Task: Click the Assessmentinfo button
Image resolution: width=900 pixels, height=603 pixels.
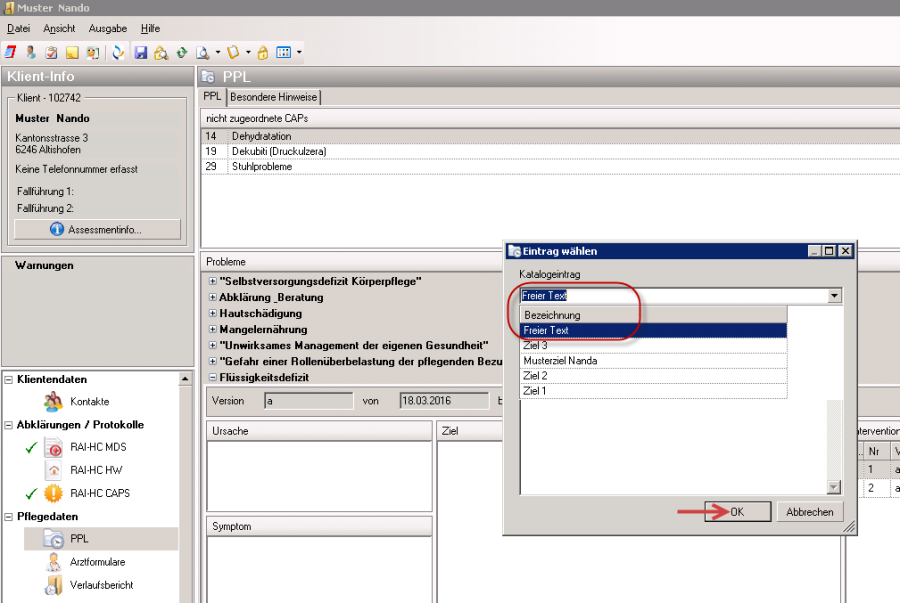Action: [97, 230]
